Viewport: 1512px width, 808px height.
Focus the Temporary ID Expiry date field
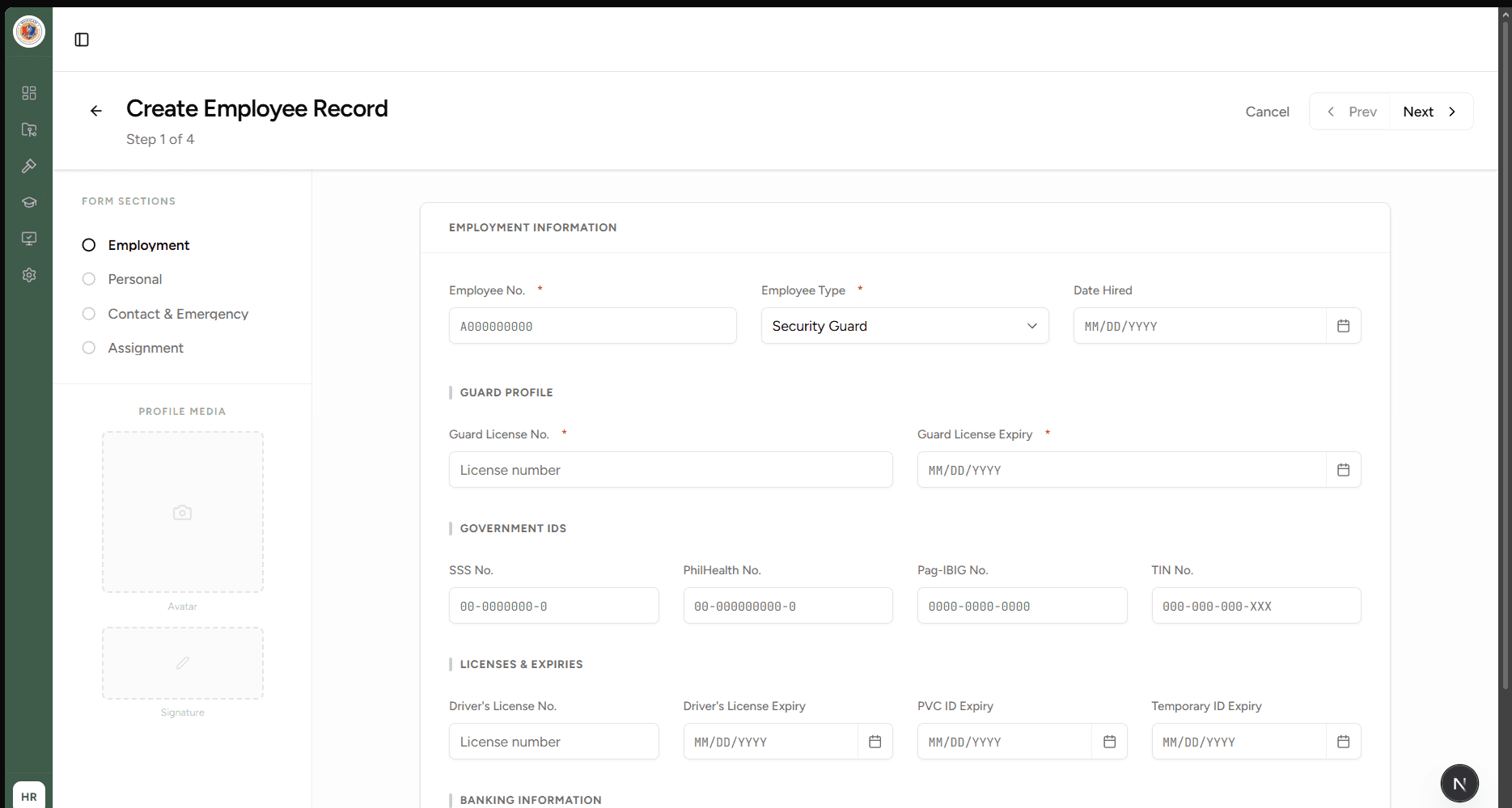tap(1239, 742)
